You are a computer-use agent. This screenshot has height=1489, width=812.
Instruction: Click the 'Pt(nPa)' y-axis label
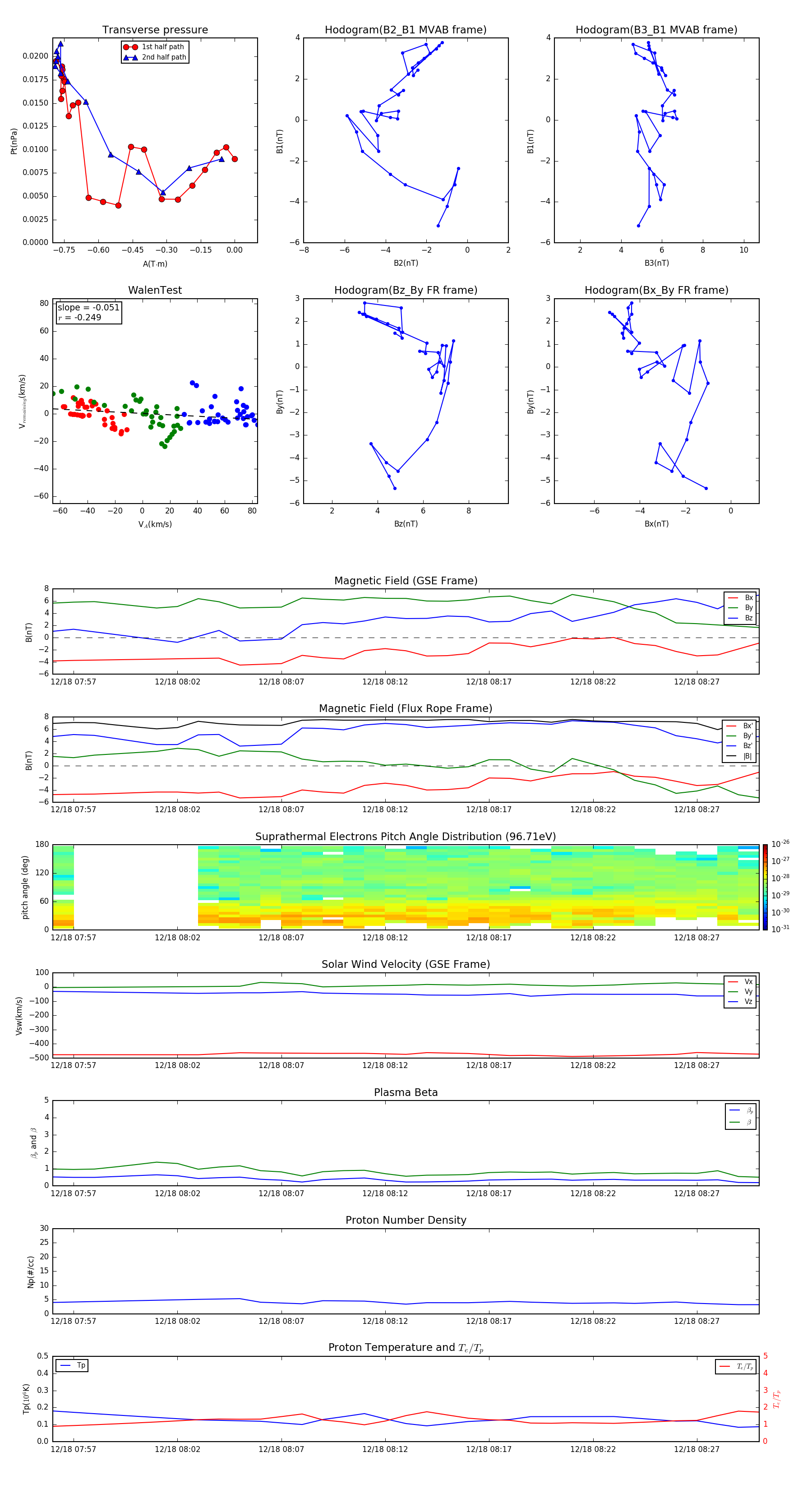coord(14,140)
